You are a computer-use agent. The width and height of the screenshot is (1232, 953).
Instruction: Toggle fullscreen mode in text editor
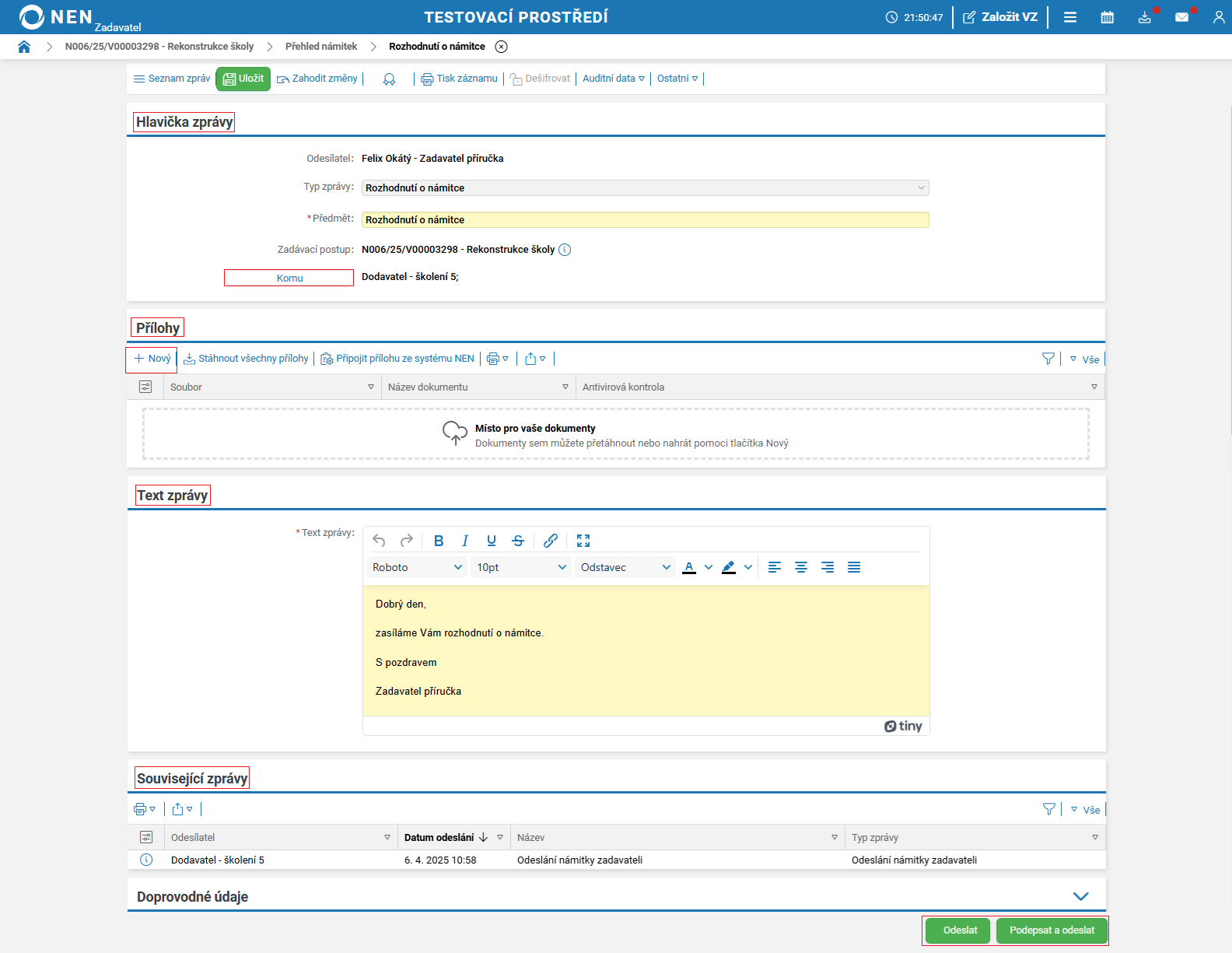tap(583, 541)
